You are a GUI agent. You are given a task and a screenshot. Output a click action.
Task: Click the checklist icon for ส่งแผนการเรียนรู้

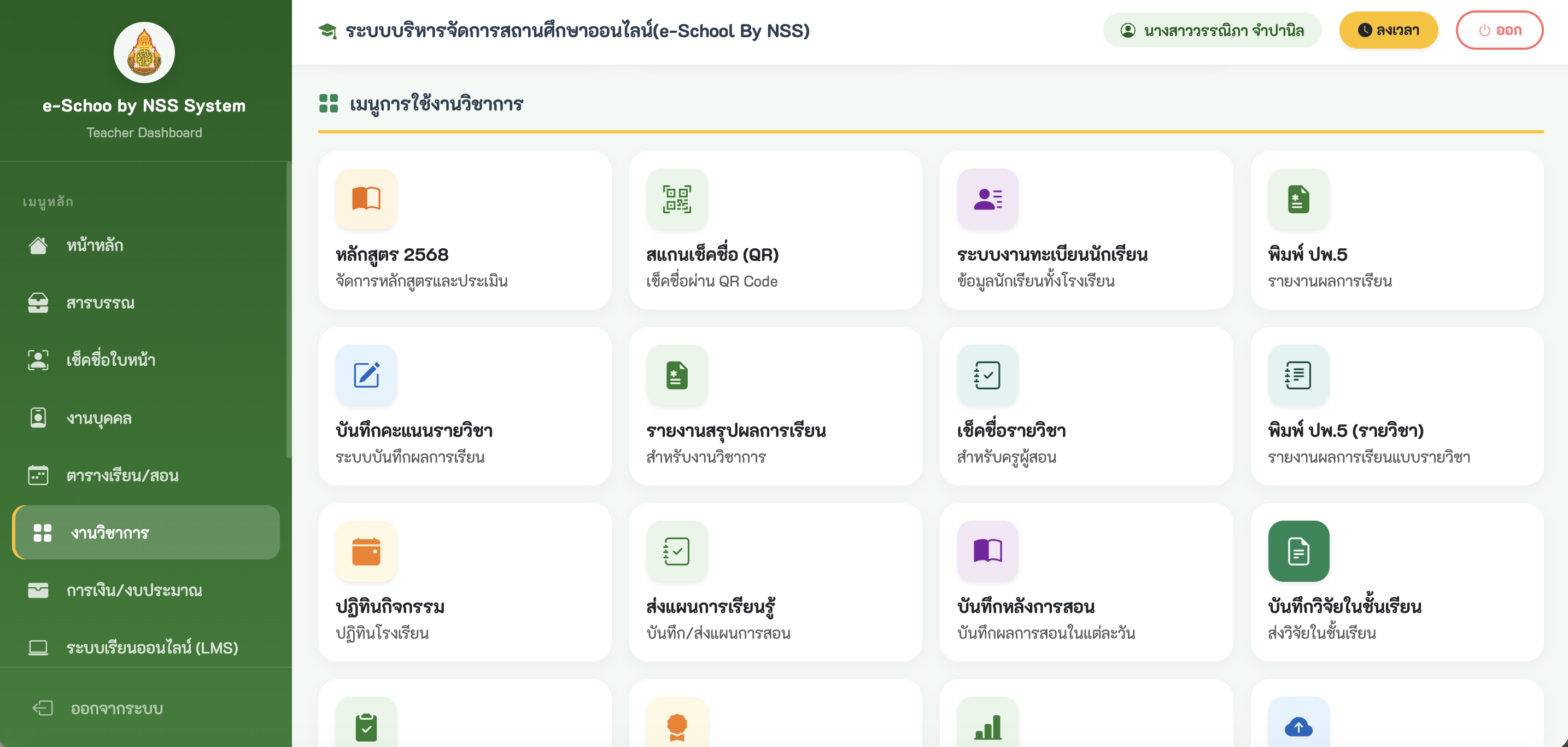pyautogui.click(x=677, y=551)
